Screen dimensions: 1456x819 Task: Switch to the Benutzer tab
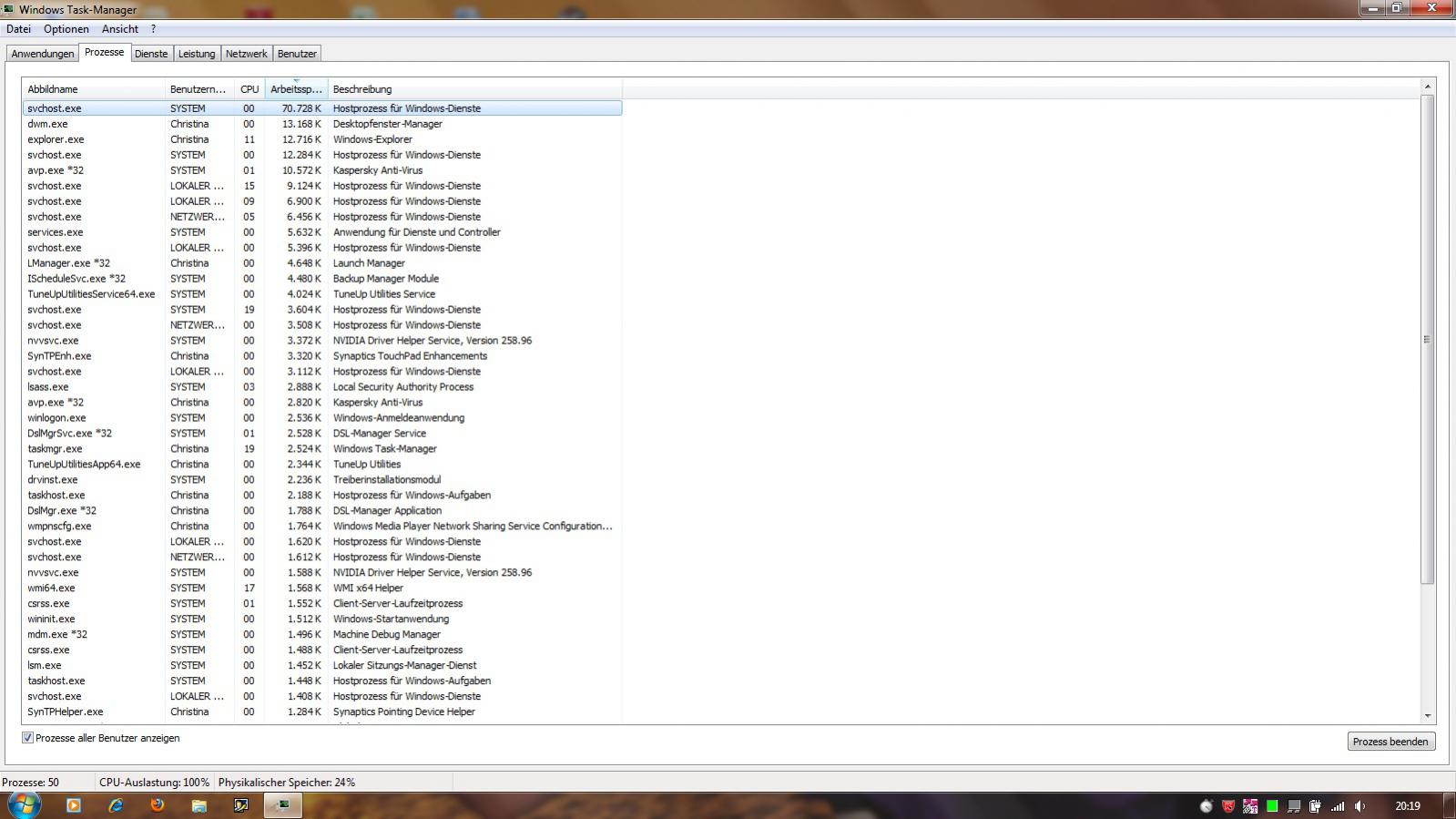click(x=297, y=54)
